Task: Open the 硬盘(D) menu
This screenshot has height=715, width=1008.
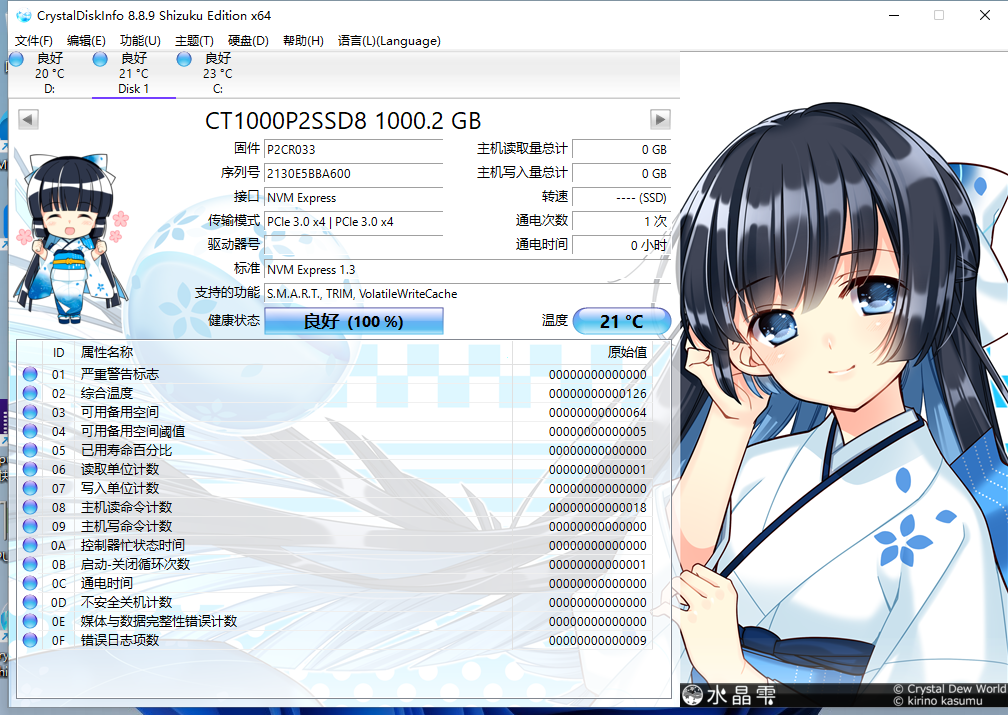Action: pos(248,41)
